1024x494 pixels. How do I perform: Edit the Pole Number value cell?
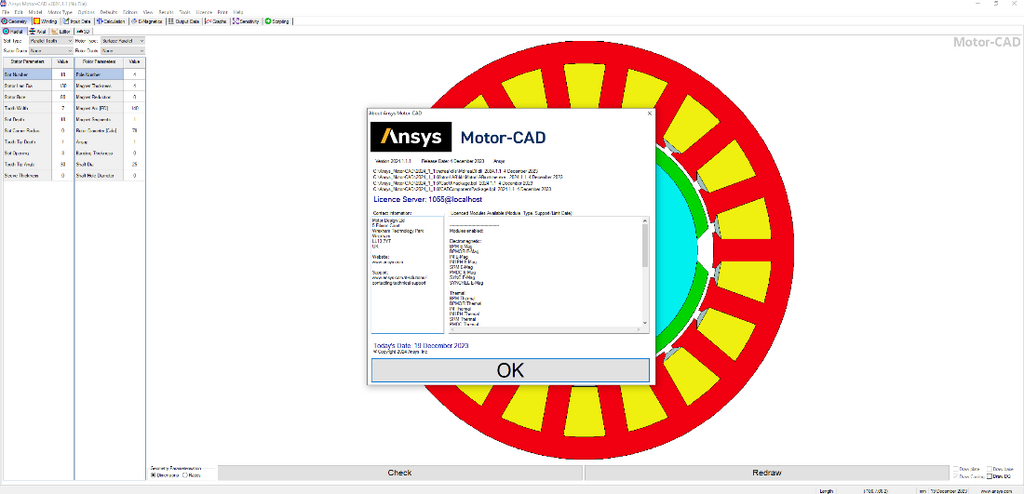(x=134, y=74)
